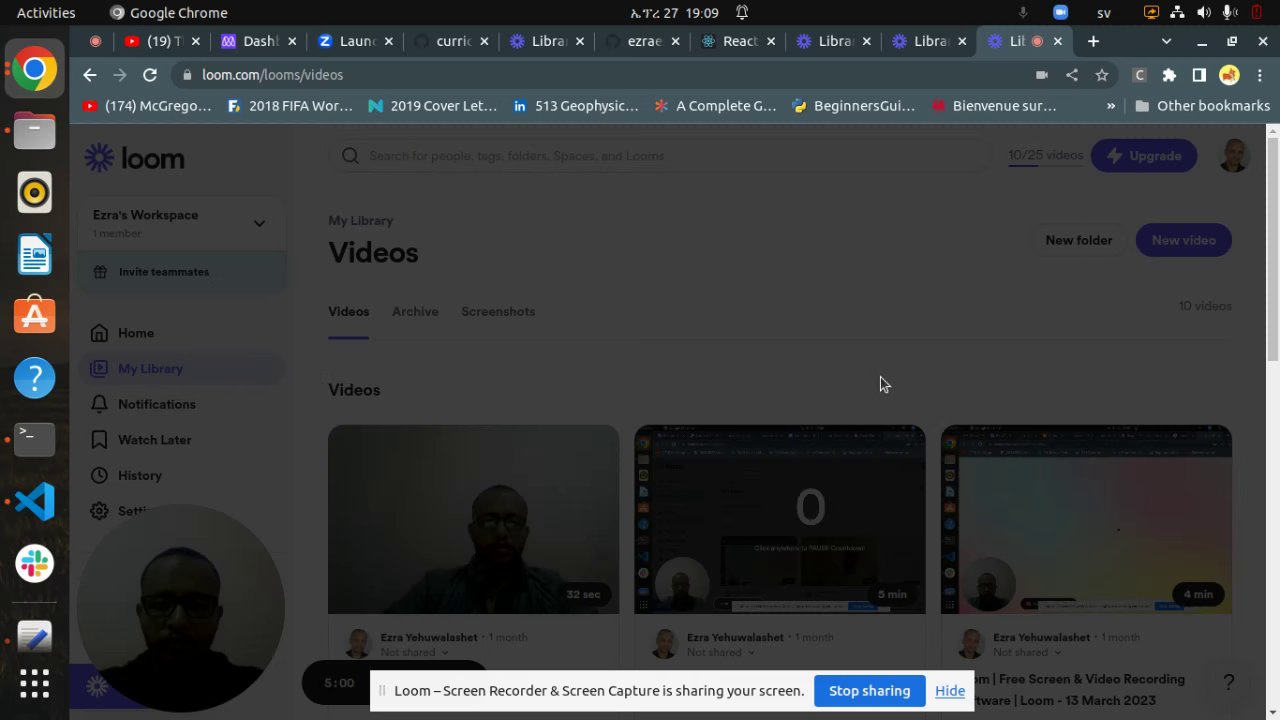
Task: Reload the page
Action: click(x=150, y=75)
